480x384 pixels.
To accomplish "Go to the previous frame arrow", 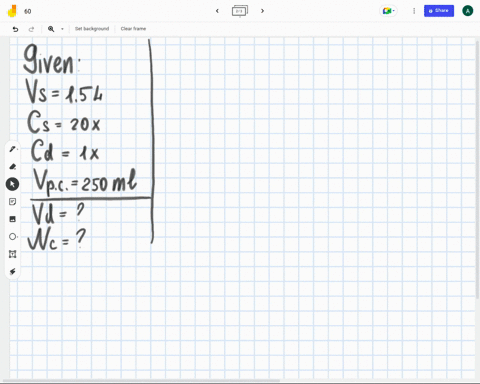I will click(x=217, y=11).
